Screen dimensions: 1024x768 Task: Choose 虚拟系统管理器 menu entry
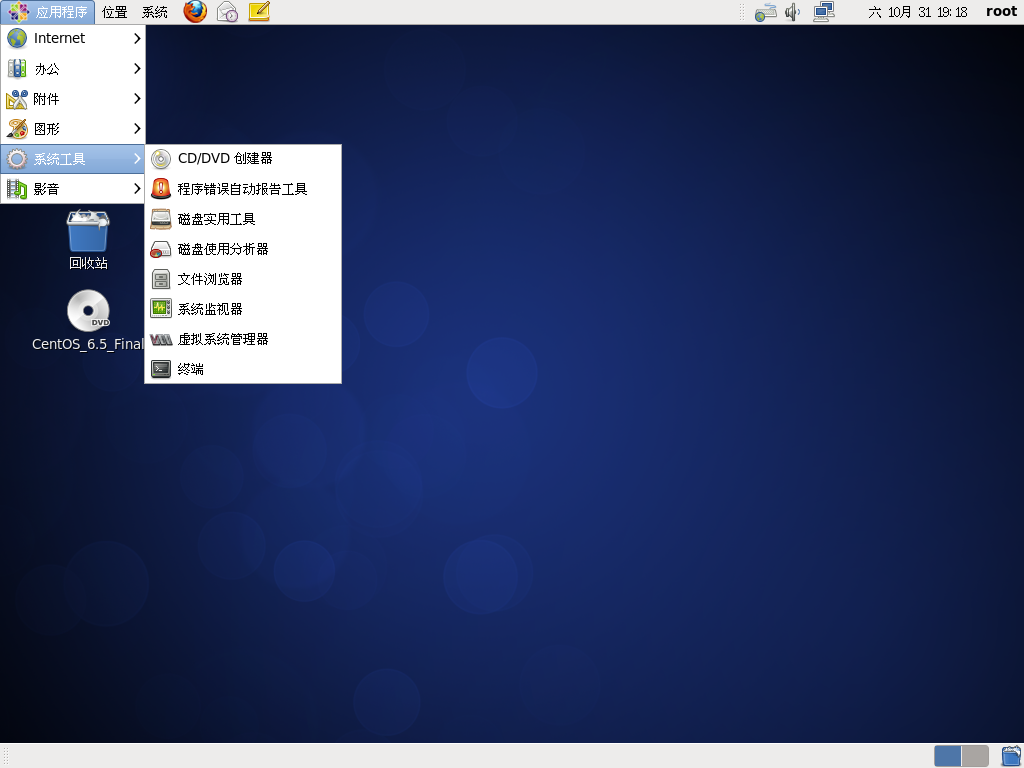243,339
